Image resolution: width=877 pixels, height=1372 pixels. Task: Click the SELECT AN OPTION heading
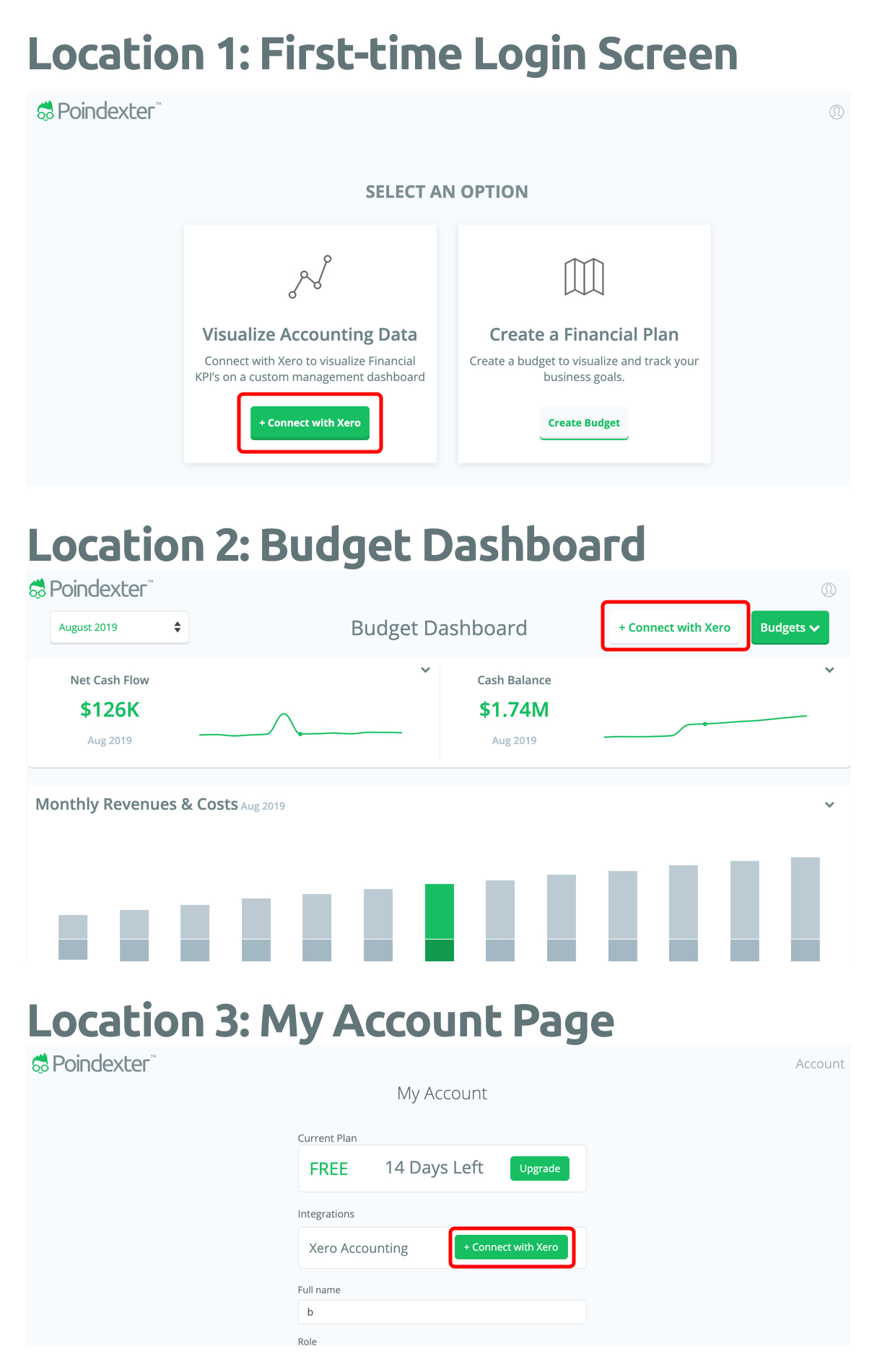pyautogui.click(x=447, y=191)
